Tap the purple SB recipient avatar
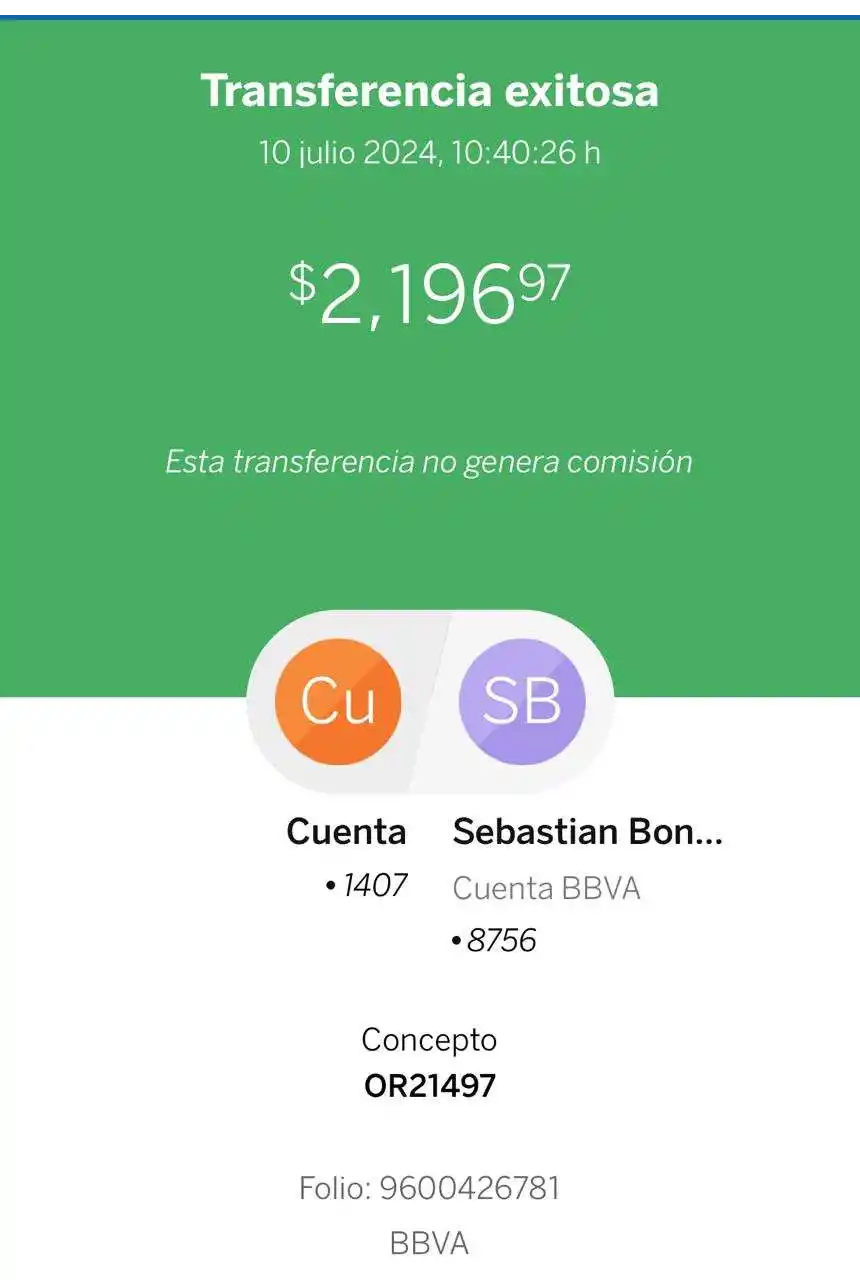The height and width of the screenshot is (1280, 860). [521, 702]
